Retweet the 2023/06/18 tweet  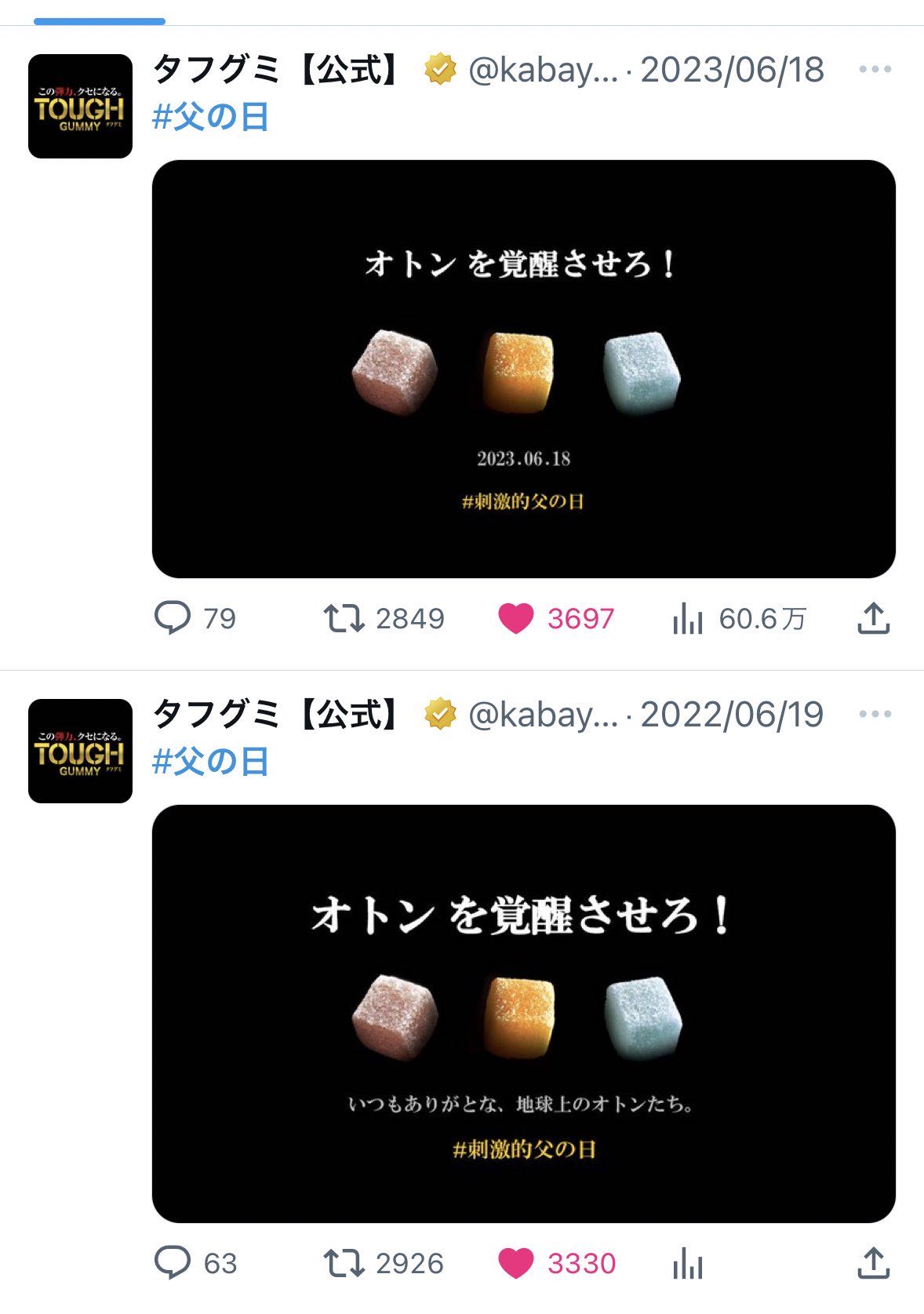tap(384, 619)
